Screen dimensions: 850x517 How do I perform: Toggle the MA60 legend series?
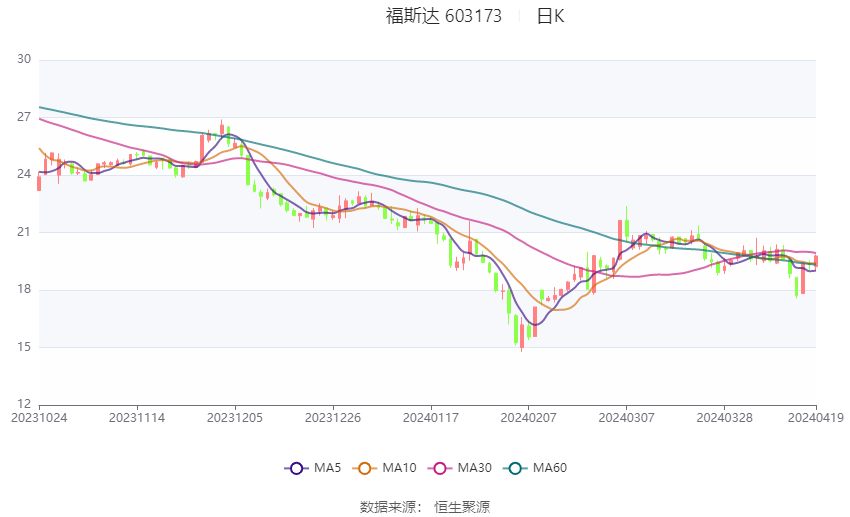pos(536,468)
